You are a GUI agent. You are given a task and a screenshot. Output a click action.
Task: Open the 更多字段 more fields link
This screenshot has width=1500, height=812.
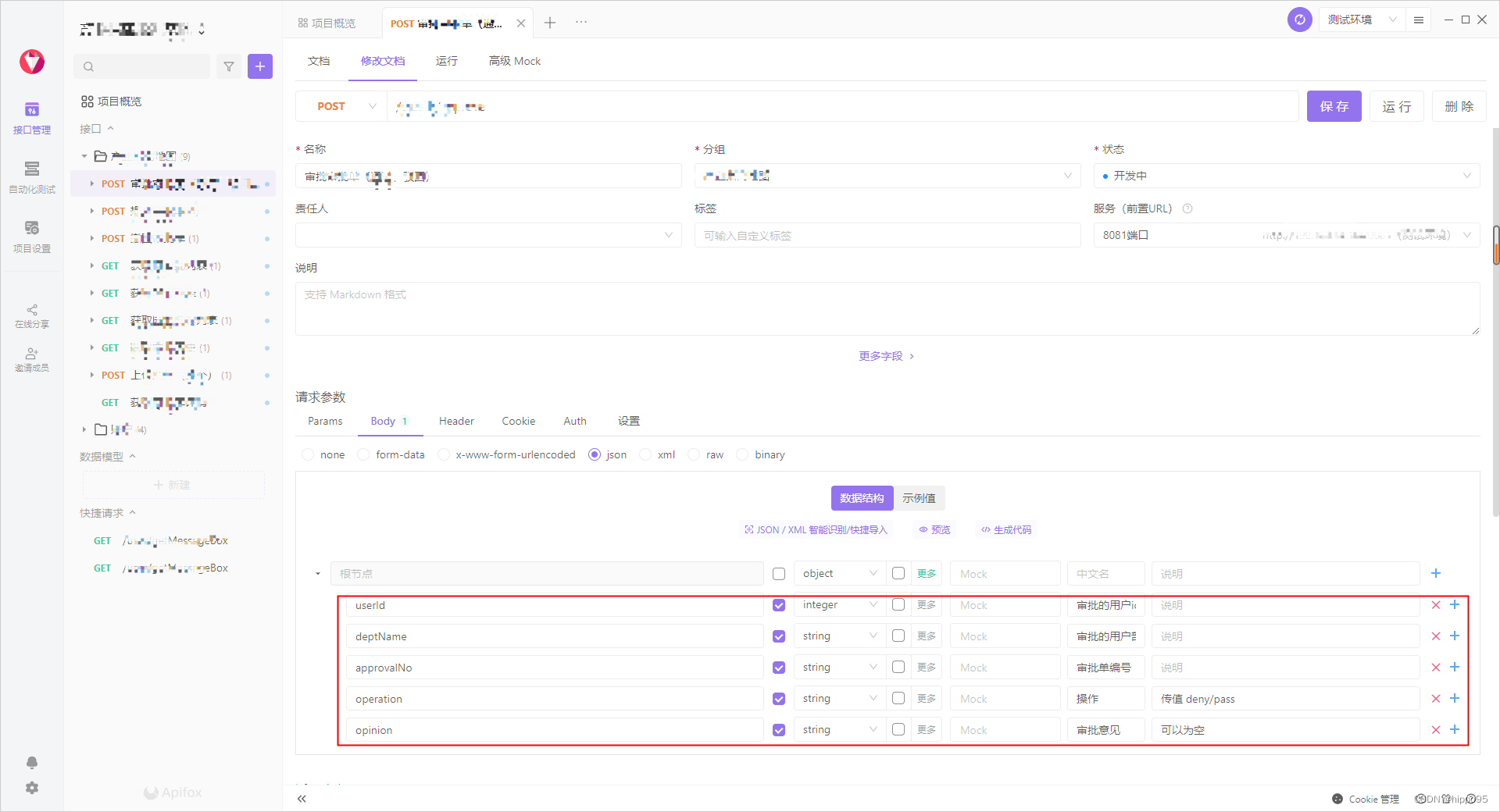pyautogui.click(x=887, y=356)
